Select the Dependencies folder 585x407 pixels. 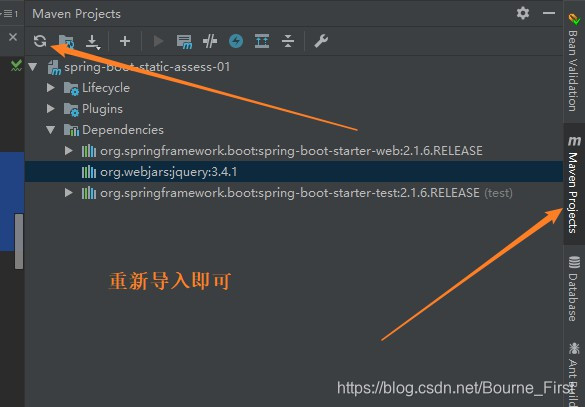pyautogui.click(x=114, y=130)
